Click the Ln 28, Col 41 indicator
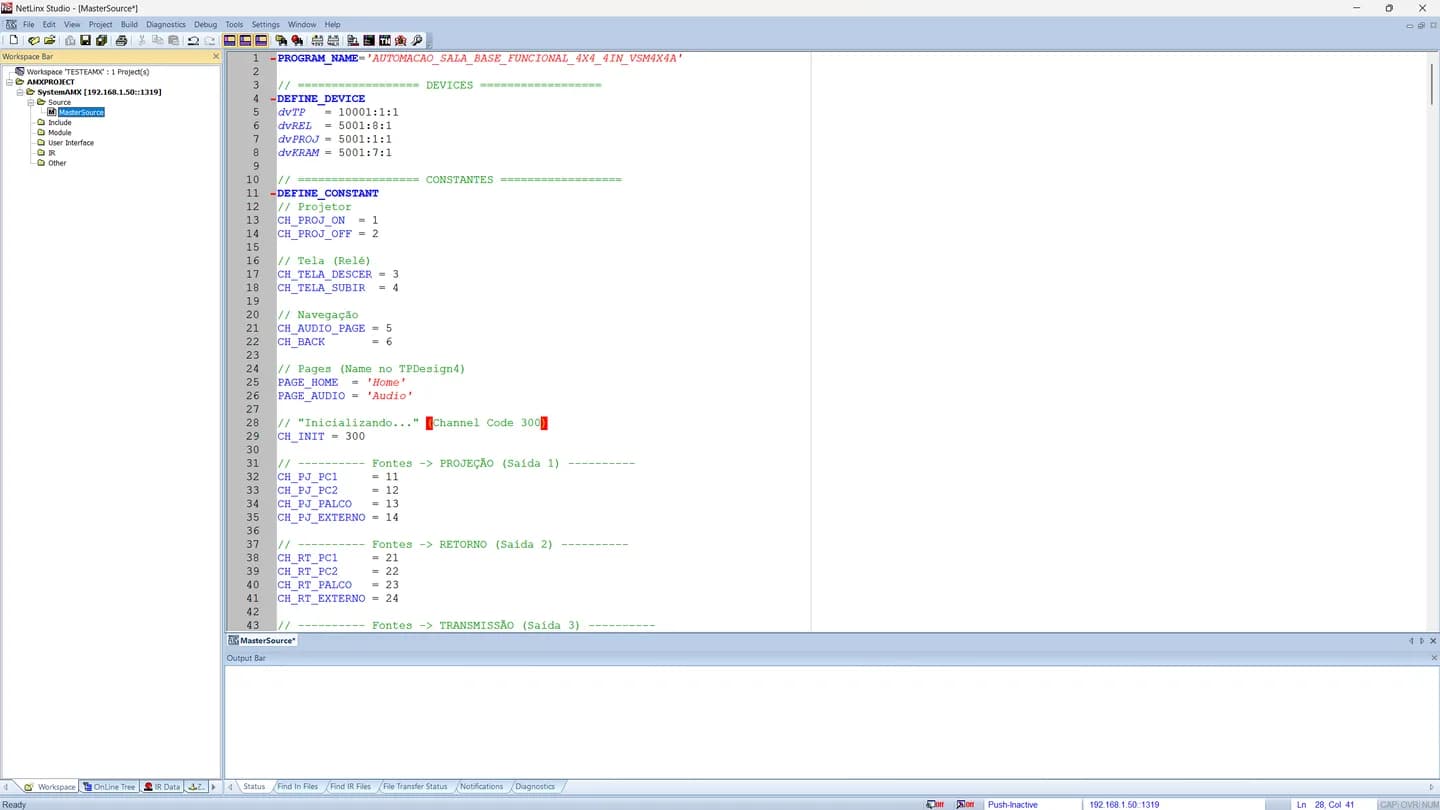The width and height of the screenshot is (1440, 810). (x=1326, y=804)
